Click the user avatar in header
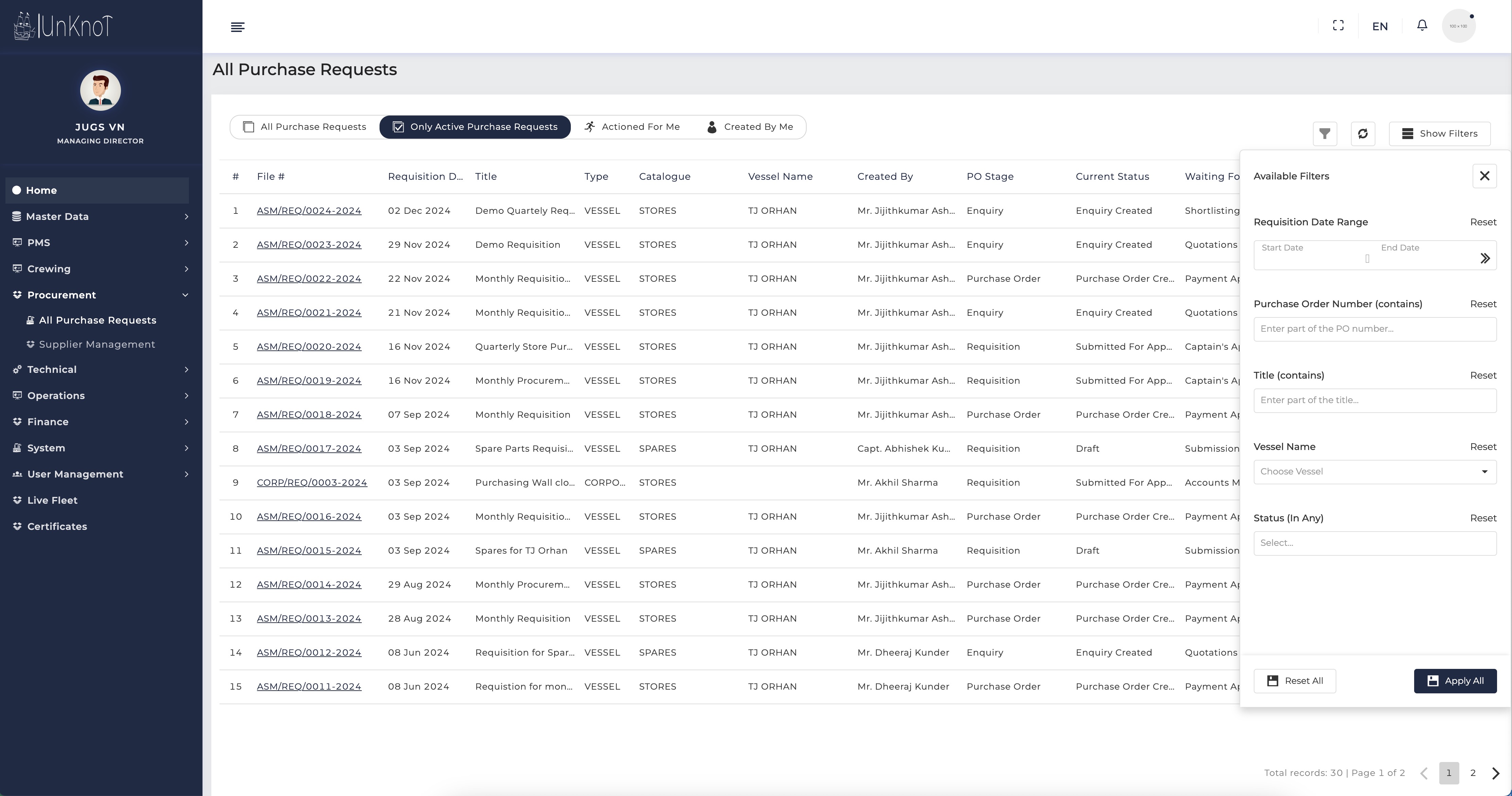Screen dimensions: 1512x796 coord(1458,26)
